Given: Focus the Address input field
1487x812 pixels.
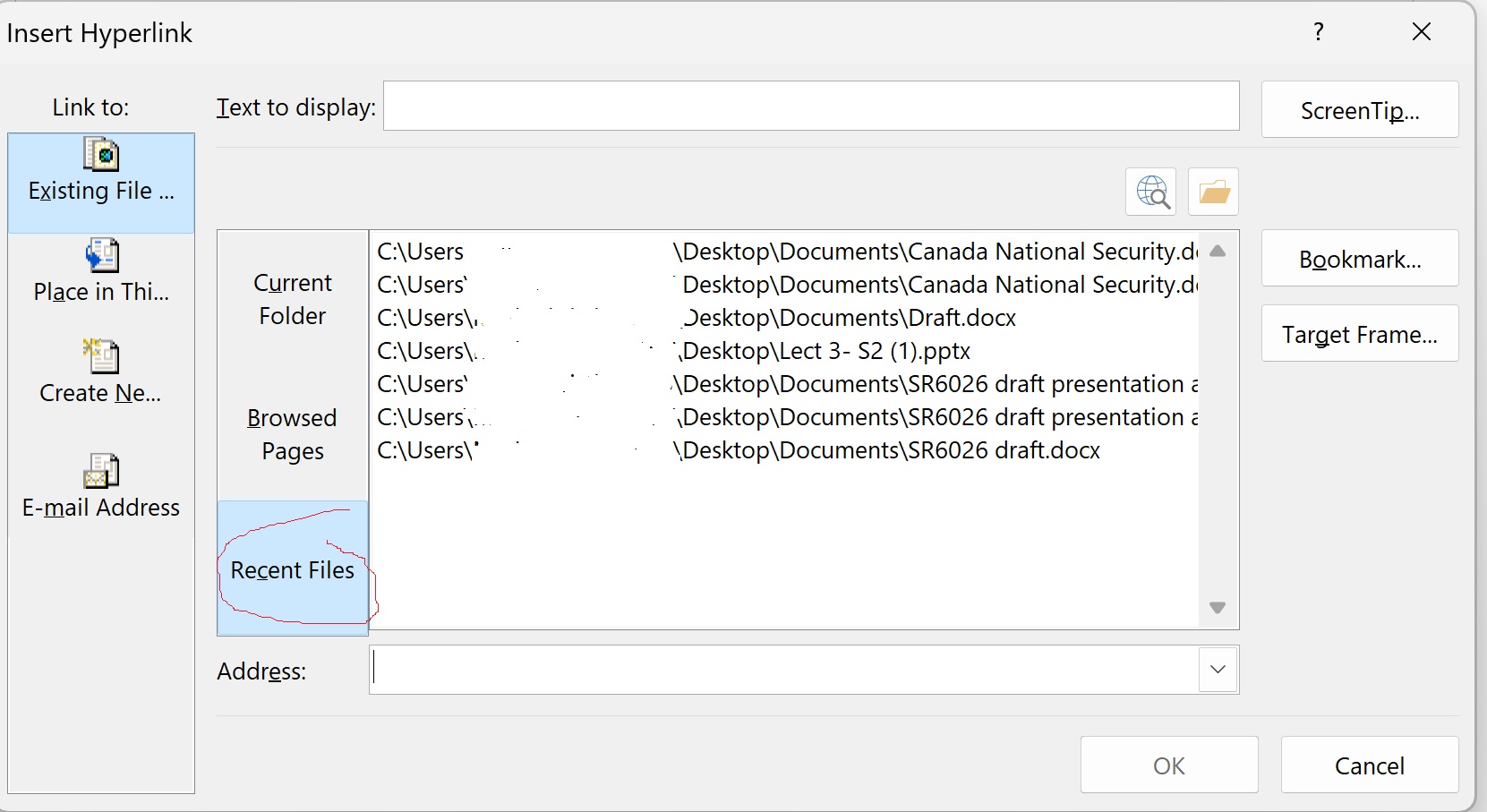Looking at the screenshot, I should 784,670.
